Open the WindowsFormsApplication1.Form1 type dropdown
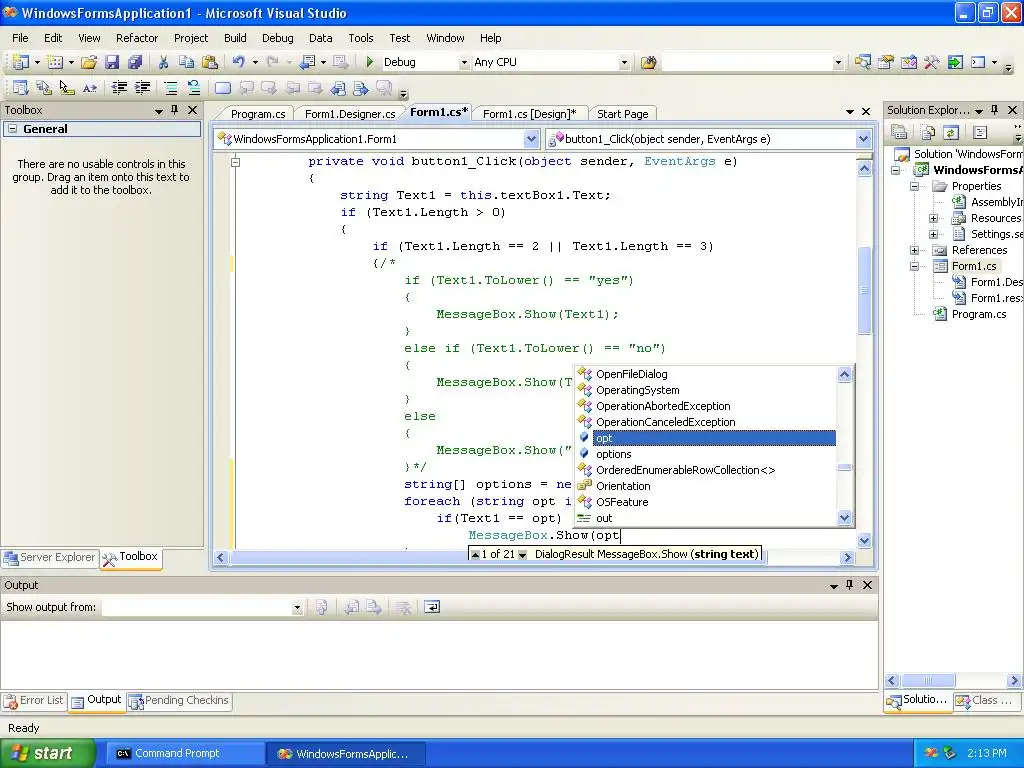Viewport: 1024px width, 768px height. coord(531,138)
